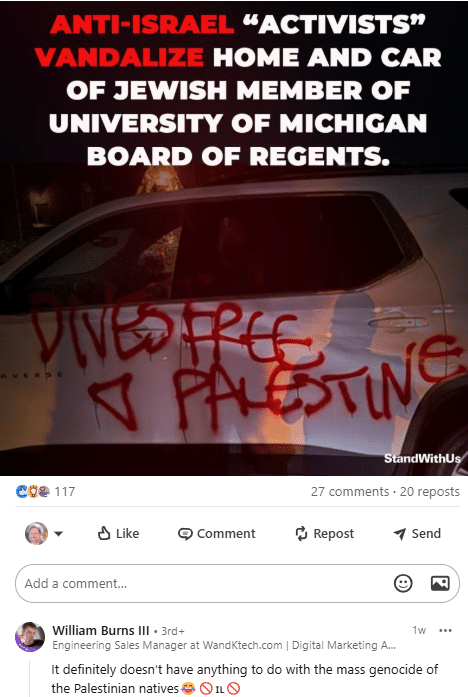This screenshot has width=468, height=697.
Task: Click the Like thumbs-up icon
Action: pyautogui.click(x=104, y=533)
